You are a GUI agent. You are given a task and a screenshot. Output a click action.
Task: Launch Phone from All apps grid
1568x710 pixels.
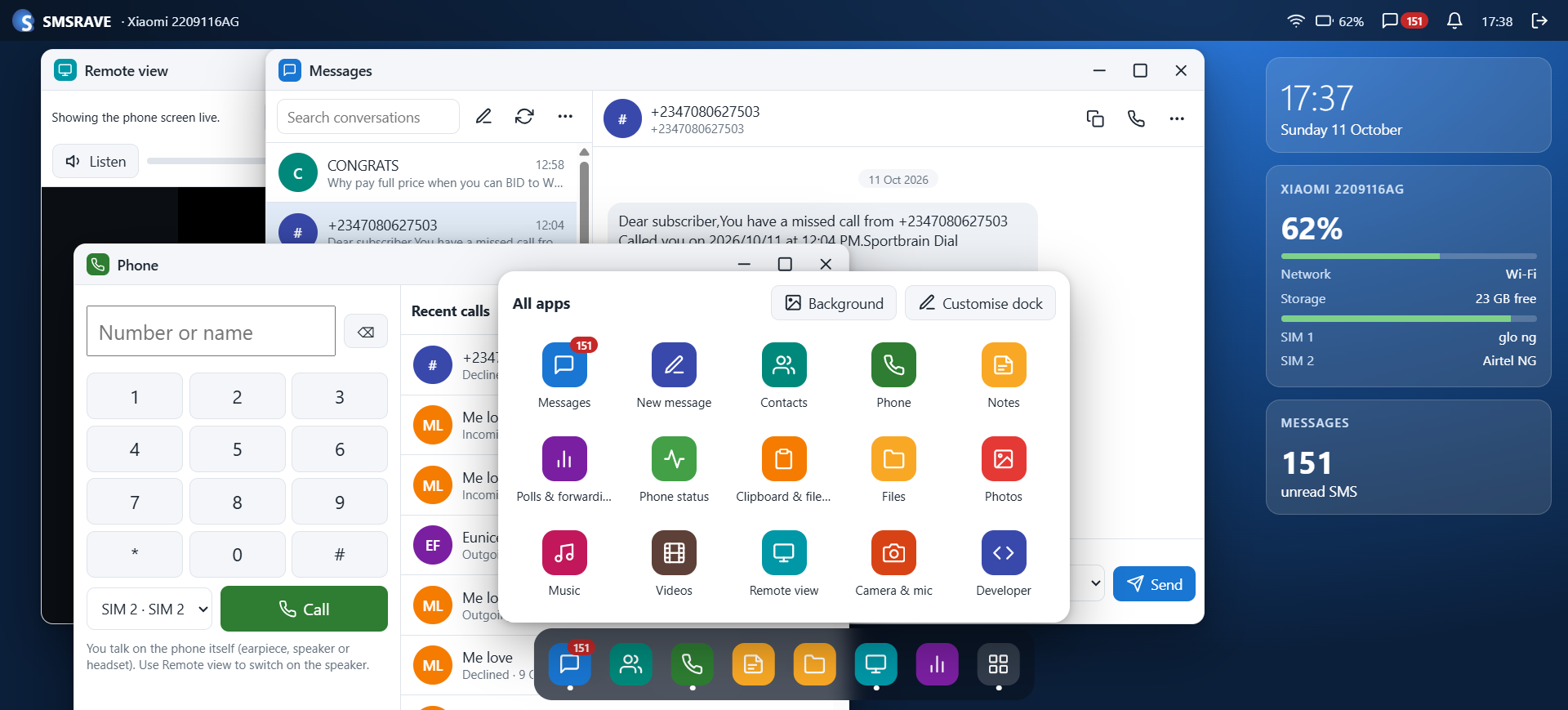click(x=893, y=365)
